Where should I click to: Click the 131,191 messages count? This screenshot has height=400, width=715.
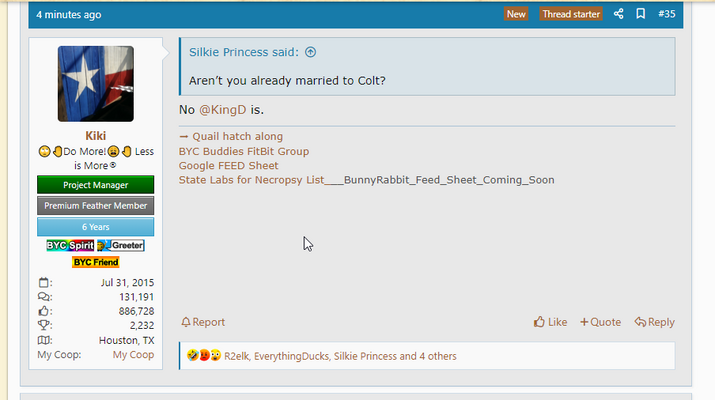pos(137,297)
